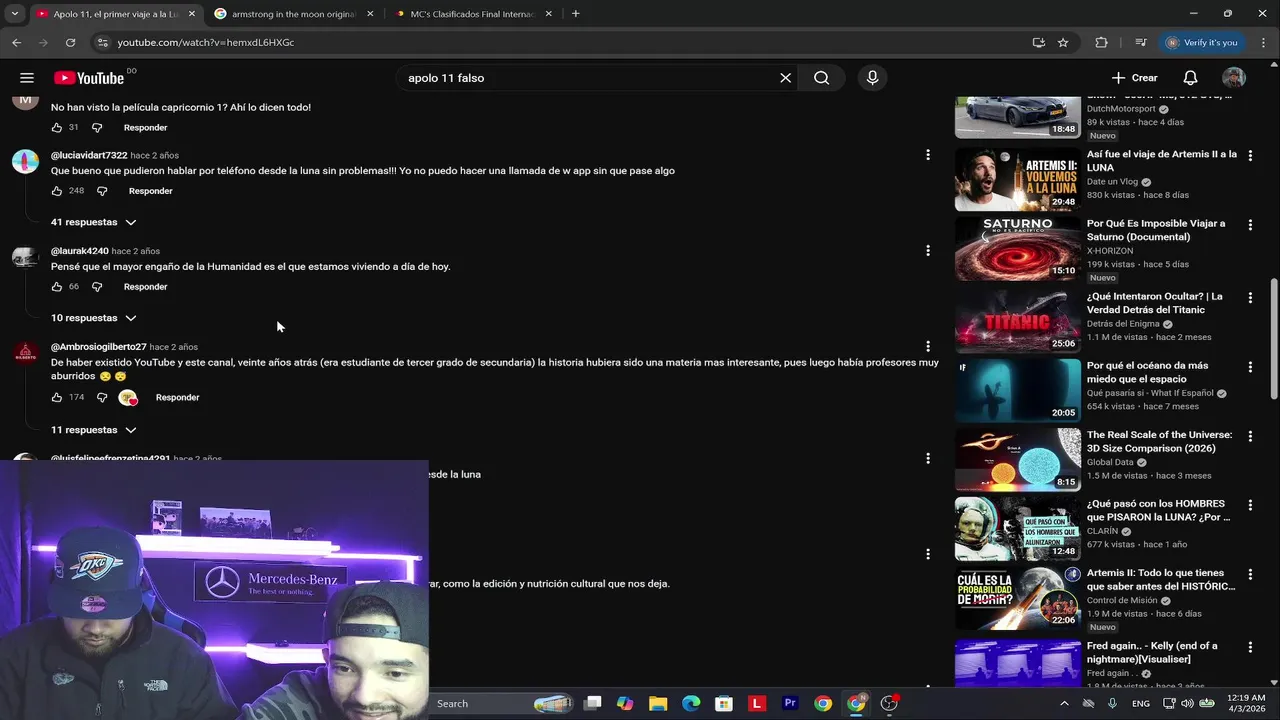Like the comment by @luciavidart7322
Image resolution: width=1280 pixels, height=720 pixels.
point(57,191)
